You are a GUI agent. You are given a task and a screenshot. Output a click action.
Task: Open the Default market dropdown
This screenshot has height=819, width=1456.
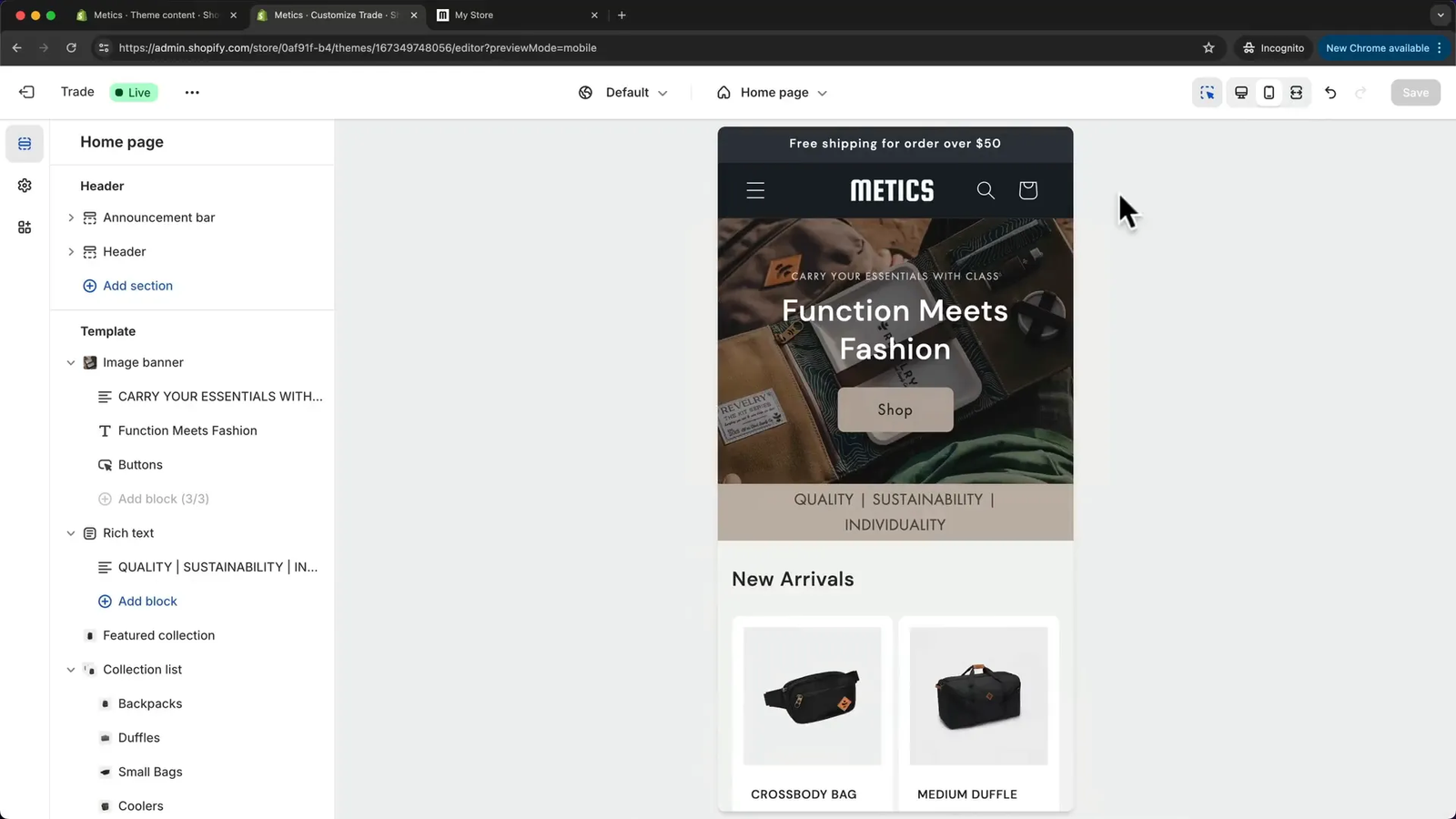tap(623, 93)
